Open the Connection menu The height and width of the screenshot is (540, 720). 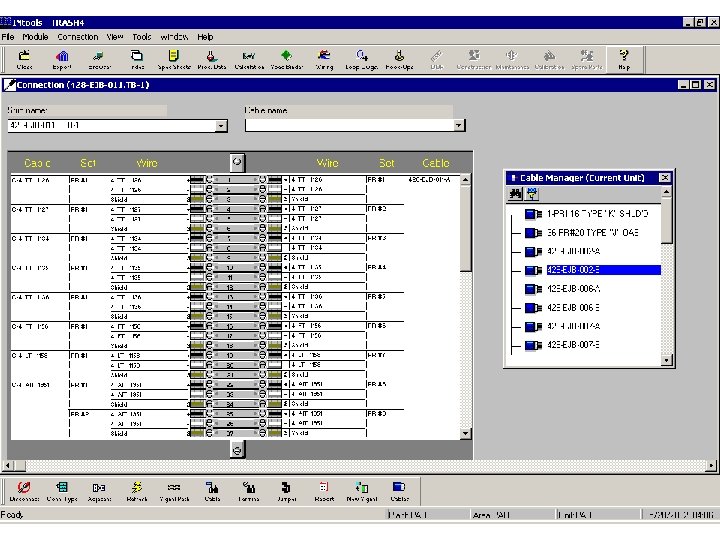click(78, 37)
